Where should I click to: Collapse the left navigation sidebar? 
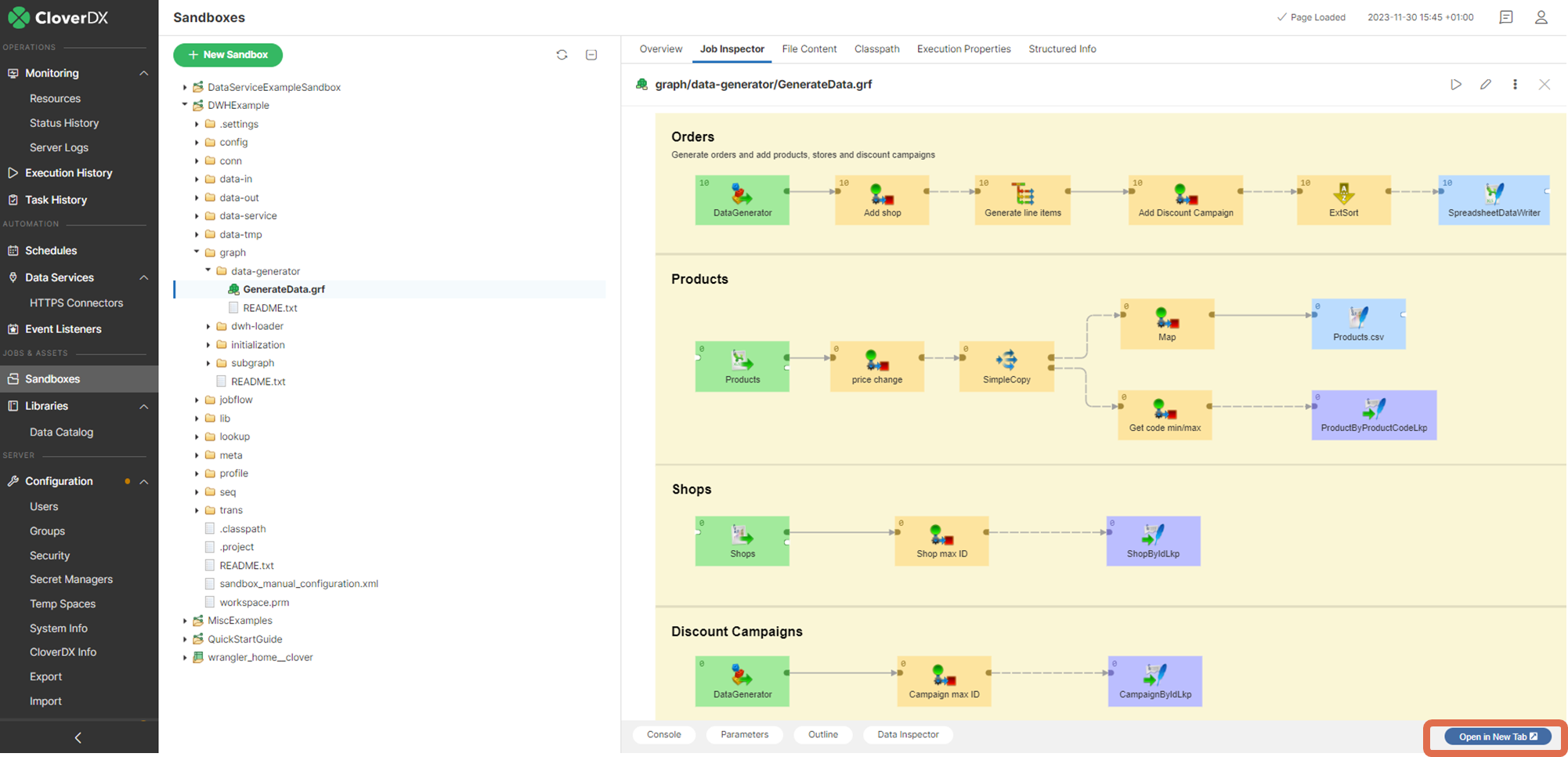[78, 737]
